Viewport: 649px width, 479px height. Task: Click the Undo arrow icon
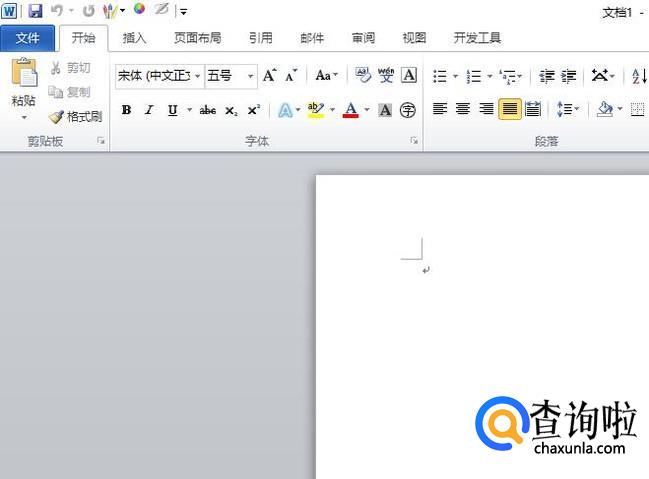point(57,11)
